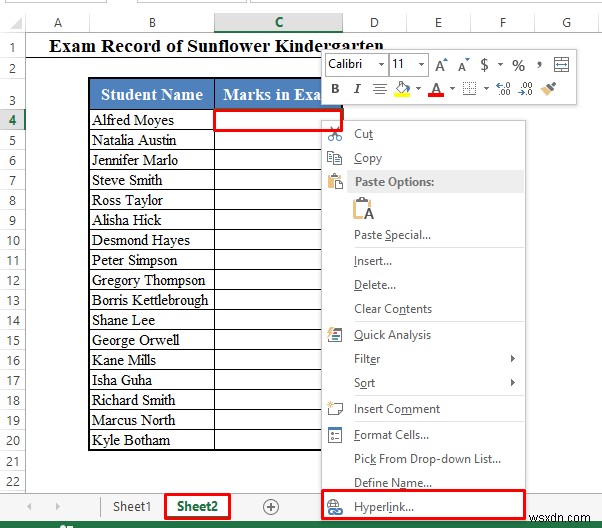Select column E header
Screen dimensions: 602x528
point(438,23)
